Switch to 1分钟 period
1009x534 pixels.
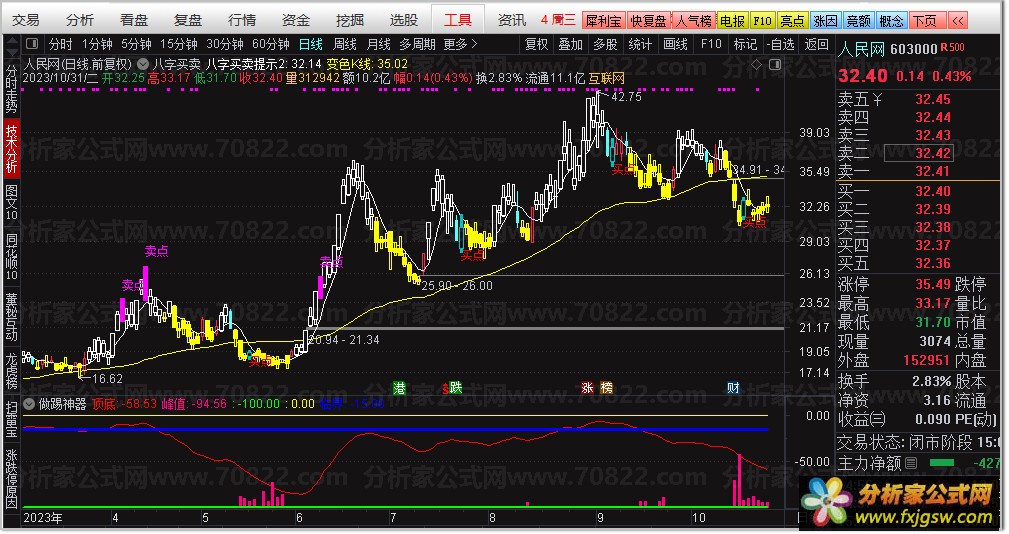[x=97, y=44]
